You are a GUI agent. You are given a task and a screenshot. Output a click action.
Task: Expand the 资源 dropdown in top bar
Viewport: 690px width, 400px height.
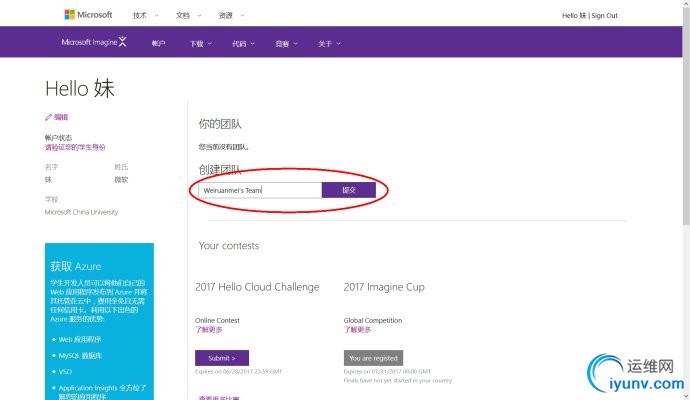(231, 15)
